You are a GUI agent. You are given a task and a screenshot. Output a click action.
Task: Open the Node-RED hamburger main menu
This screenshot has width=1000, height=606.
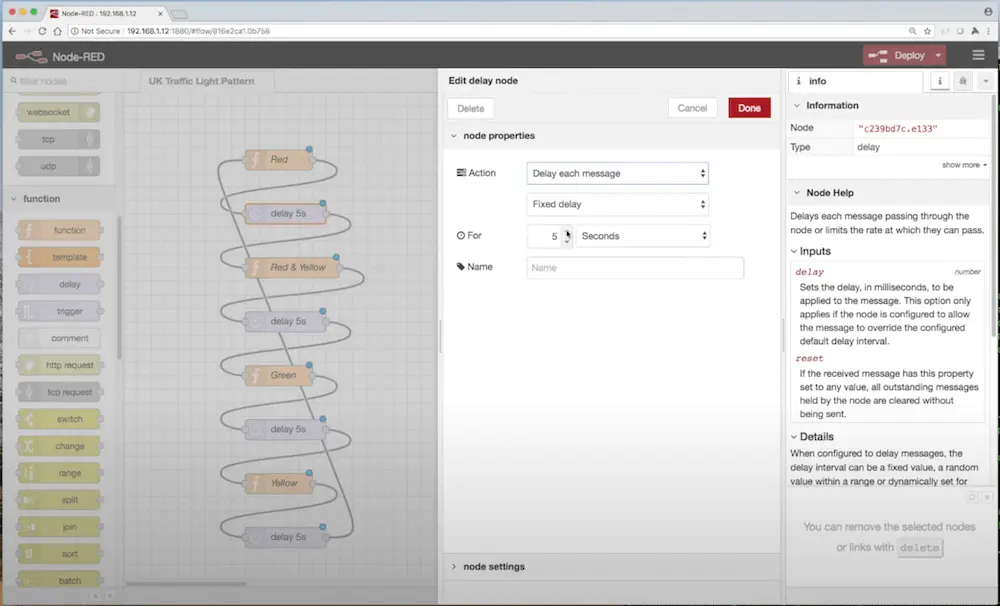coord(978,55)
